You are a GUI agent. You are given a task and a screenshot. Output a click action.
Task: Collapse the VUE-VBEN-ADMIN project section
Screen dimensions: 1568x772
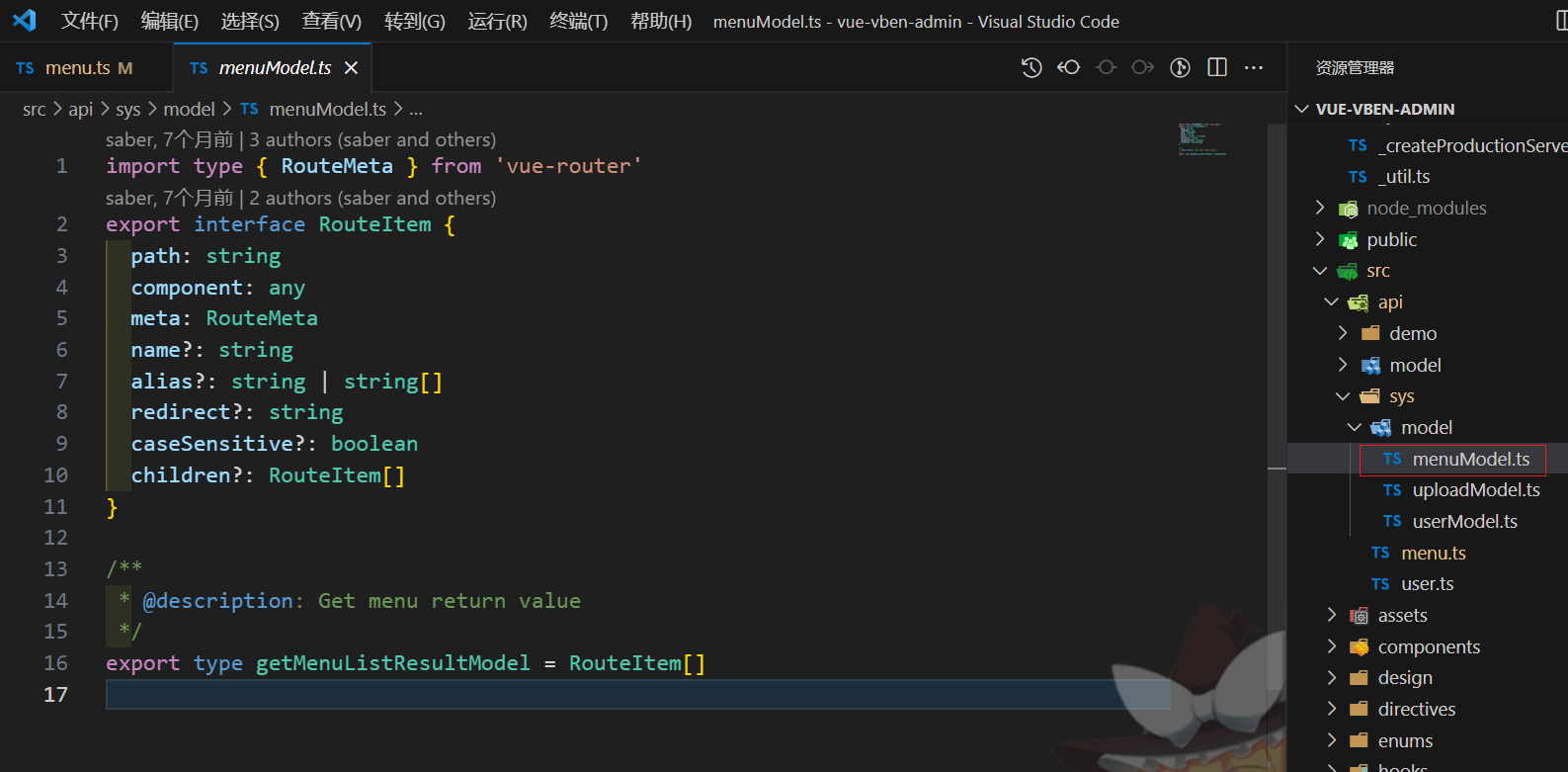click(x=1303, y=109)
